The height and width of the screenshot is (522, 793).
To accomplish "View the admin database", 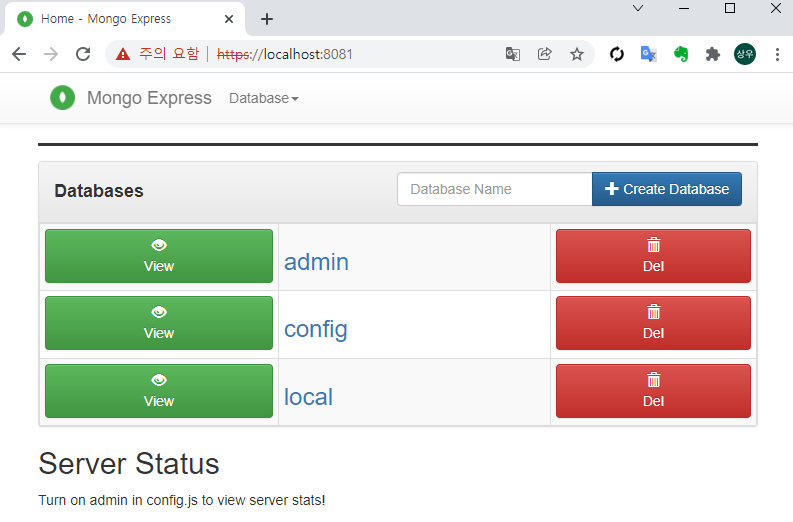I will tap(159, 256).
